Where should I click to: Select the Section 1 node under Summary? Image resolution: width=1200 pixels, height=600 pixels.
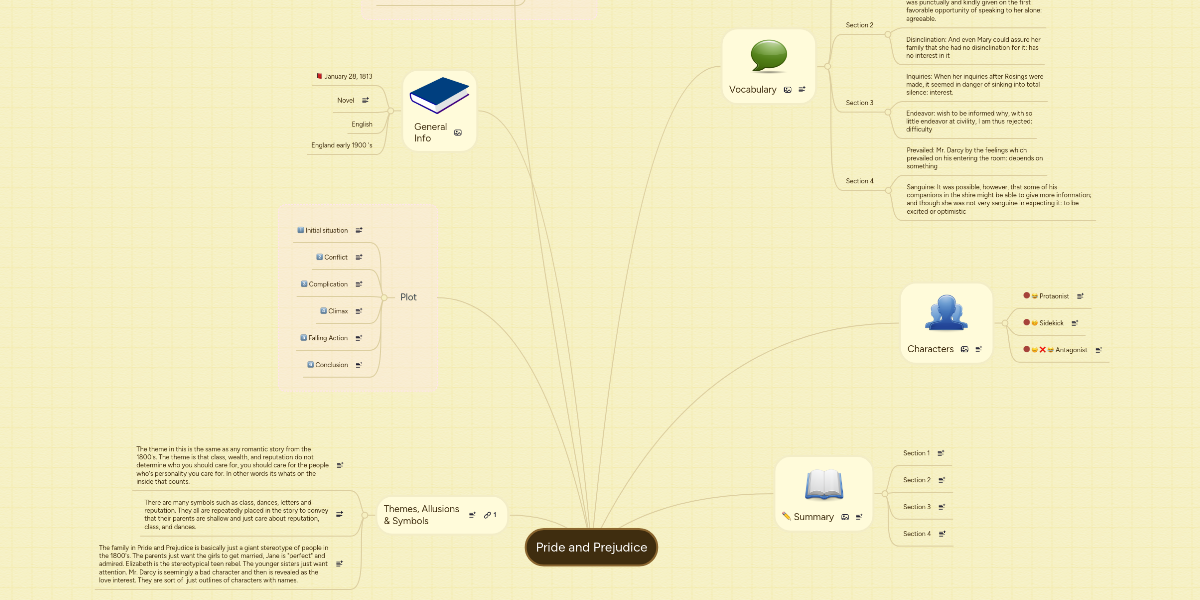[x=918, y=453]
